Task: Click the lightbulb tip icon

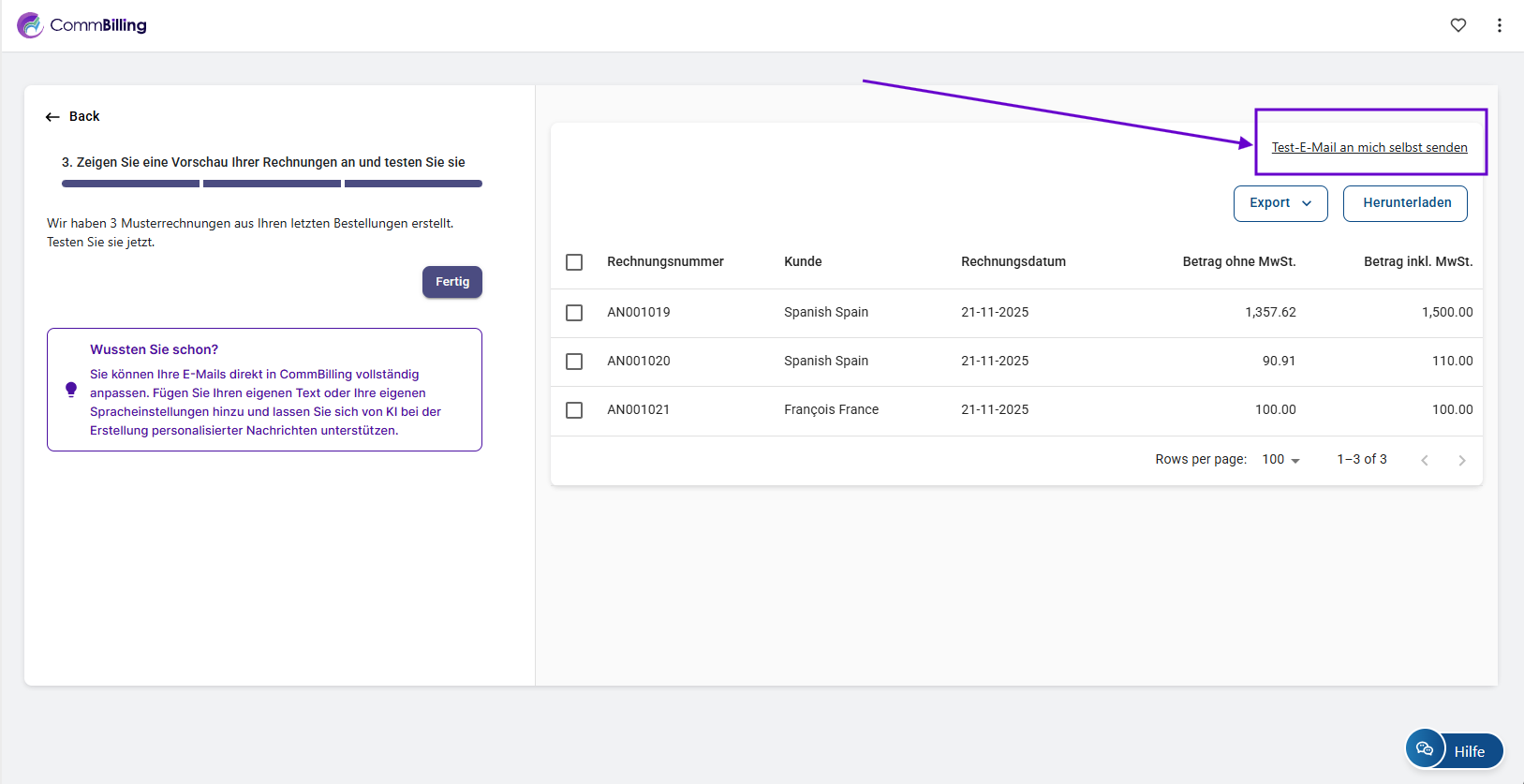Action: coord(71,390)
